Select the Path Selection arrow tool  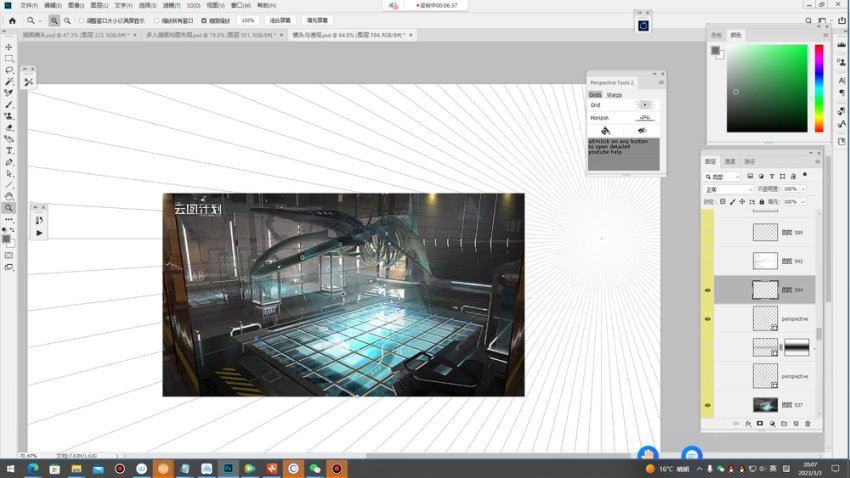click(9, 174)
